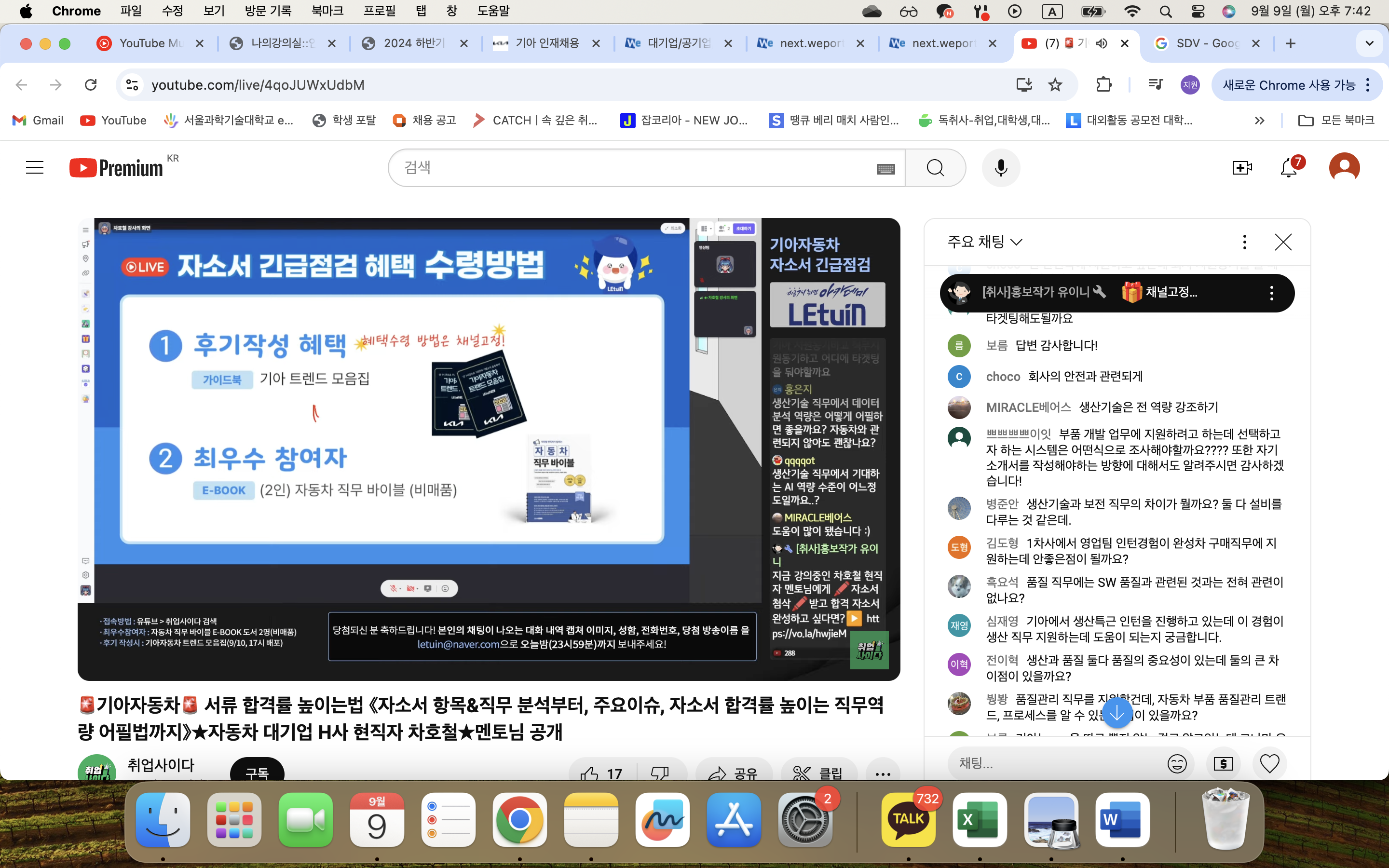
Task: Open macOS Control Center icon
Action: coord(1198,11)
